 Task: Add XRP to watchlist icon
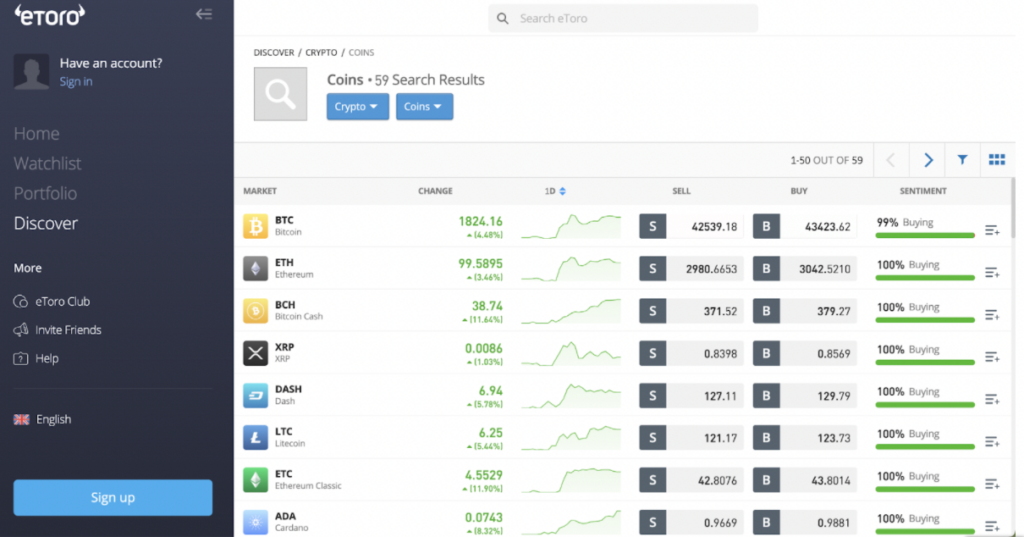(x=992, y=357)
